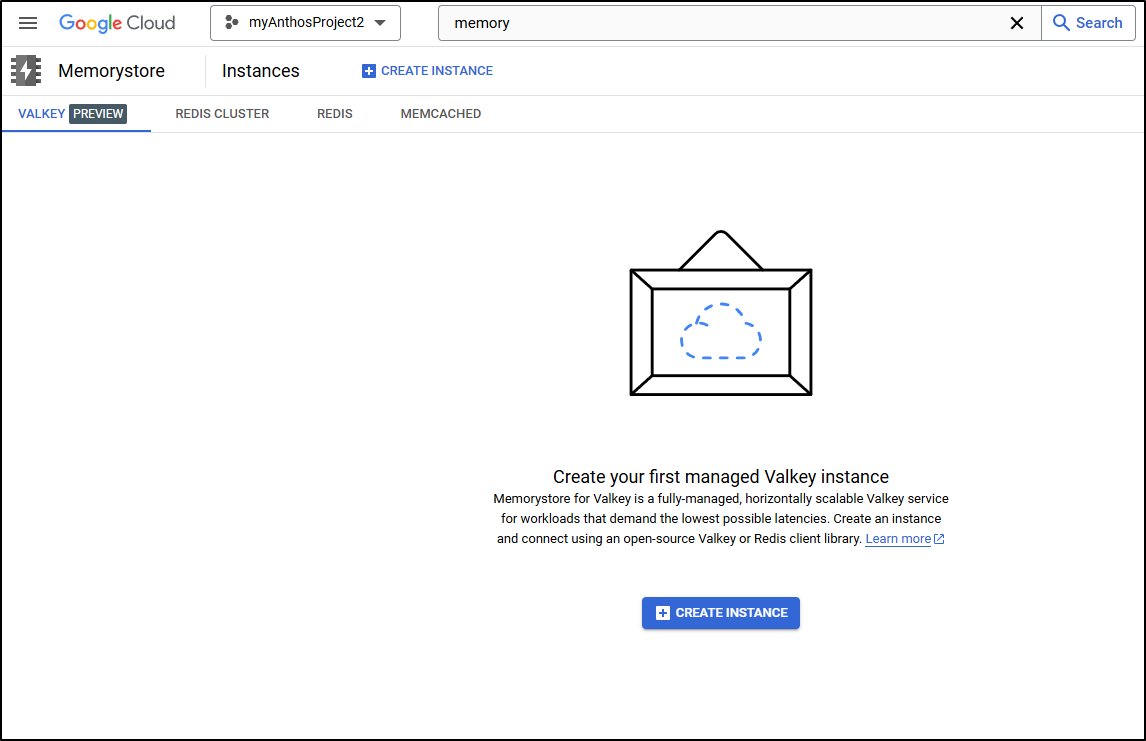1146x741 pixels.
Task: Clear the search box with X icon
Action: point(1017,23)
